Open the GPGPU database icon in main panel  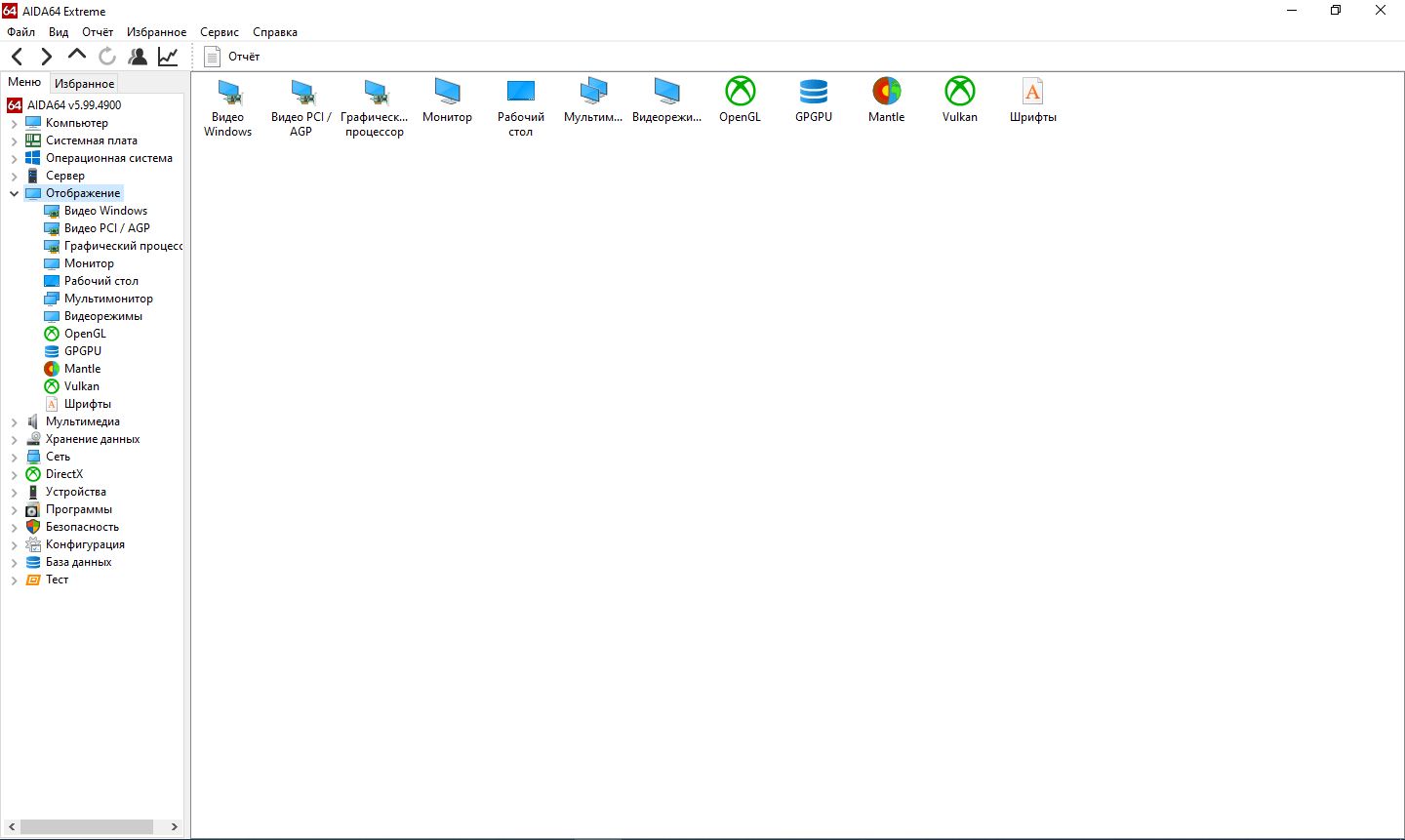coord(813,93)
